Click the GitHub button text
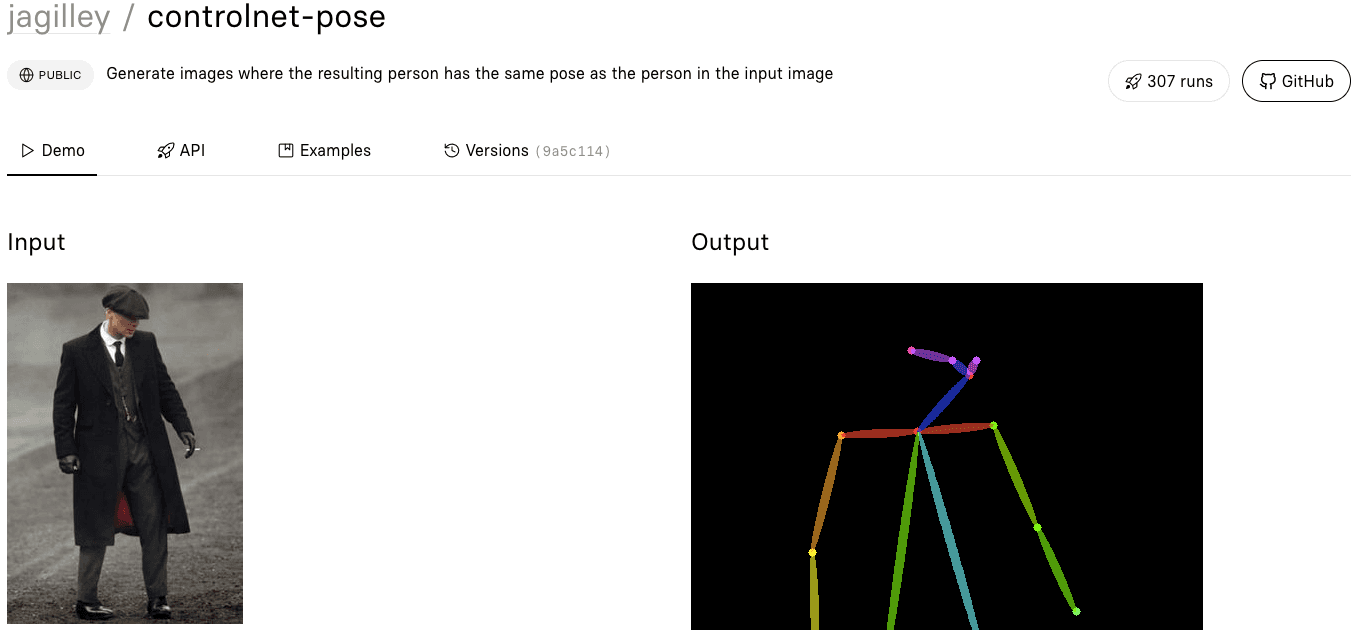Viewport: 1370px width, 630px height. (1308, 82)
